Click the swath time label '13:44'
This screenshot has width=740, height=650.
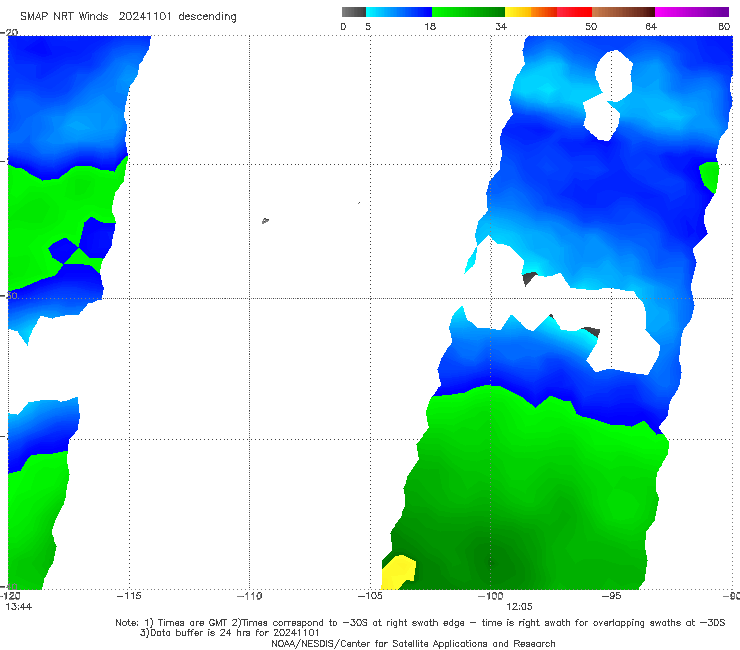coord(19,607)
